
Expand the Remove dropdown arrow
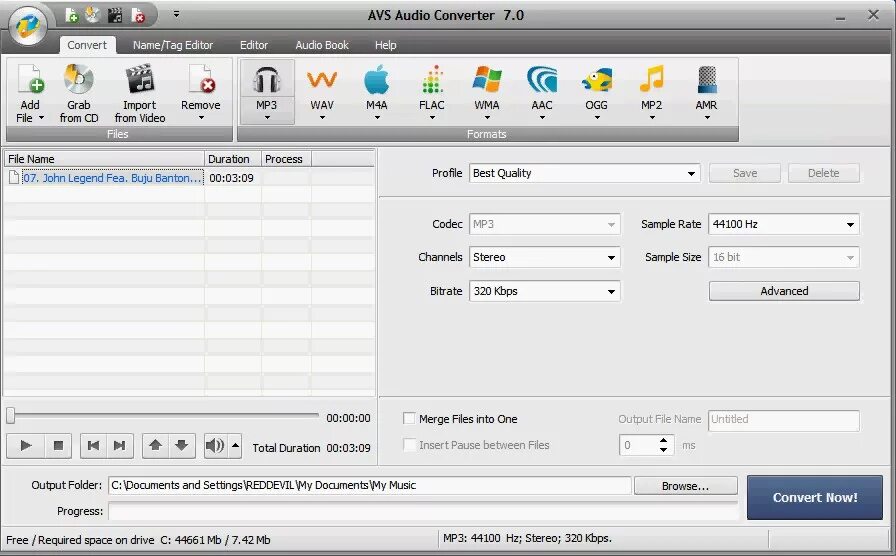201,118
